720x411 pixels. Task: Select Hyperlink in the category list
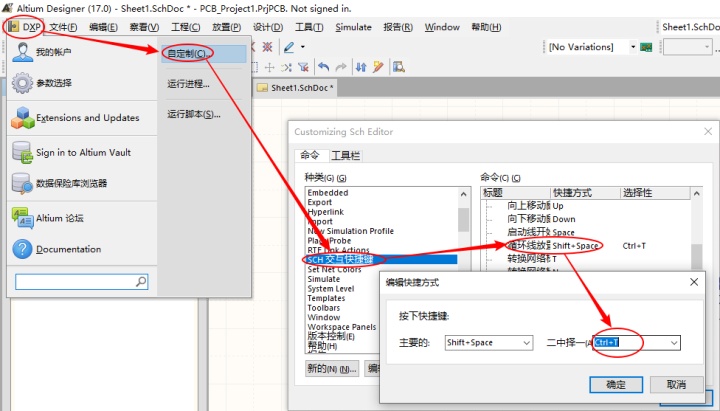click(x=326, y=212)
